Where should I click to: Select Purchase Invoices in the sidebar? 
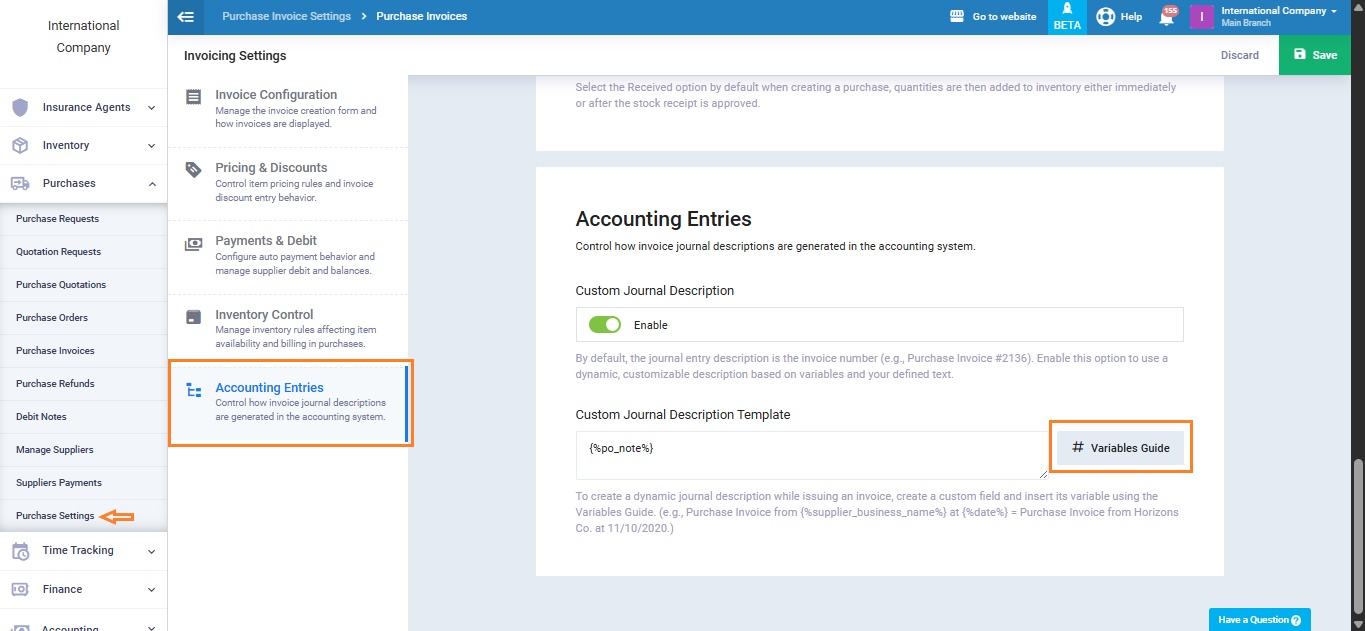[x=55, y=351]
